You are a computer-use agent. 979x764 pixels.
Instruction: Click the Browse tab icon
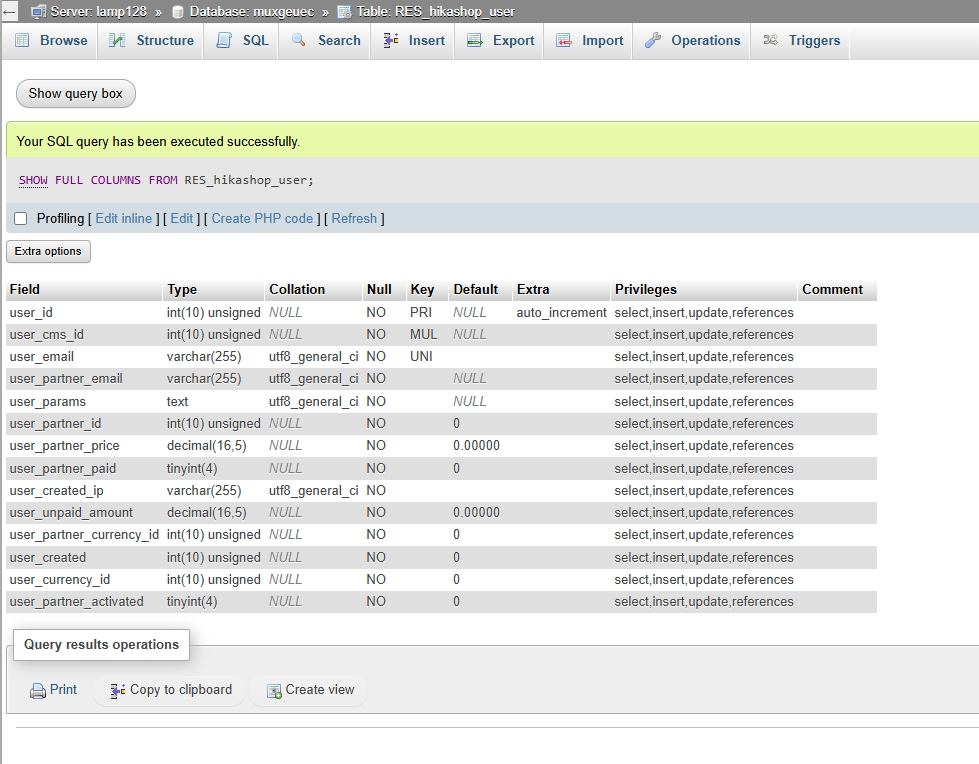click(x=21, y=41)
